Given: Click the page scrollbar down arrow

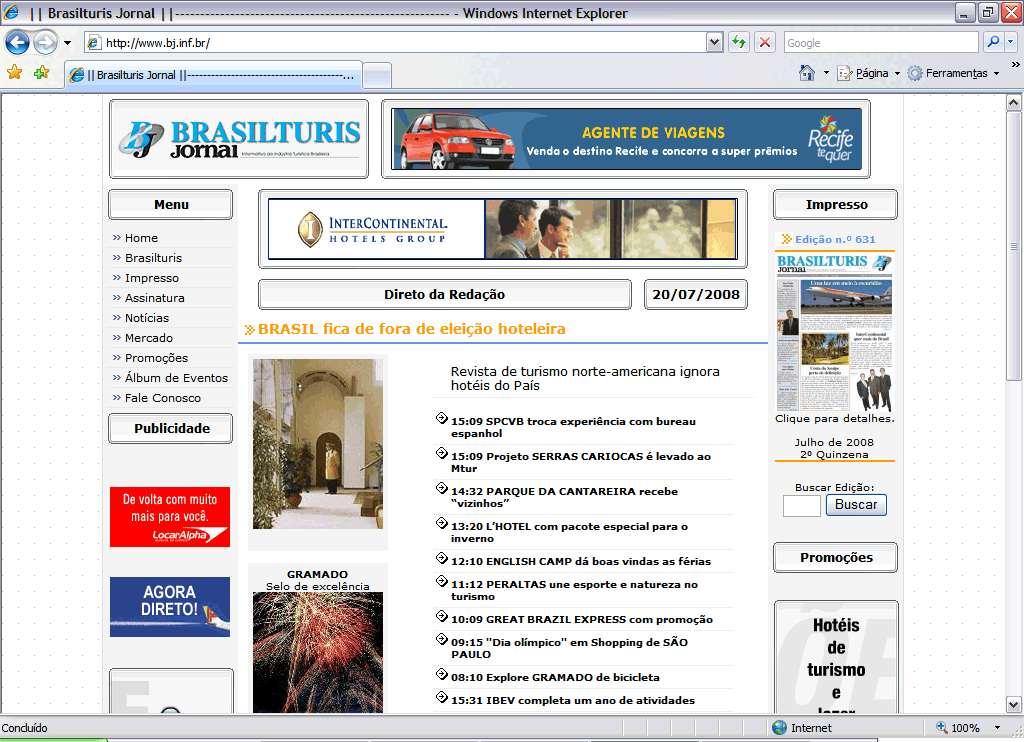Looking at the screenshot, I should (x=1014, y=705).
